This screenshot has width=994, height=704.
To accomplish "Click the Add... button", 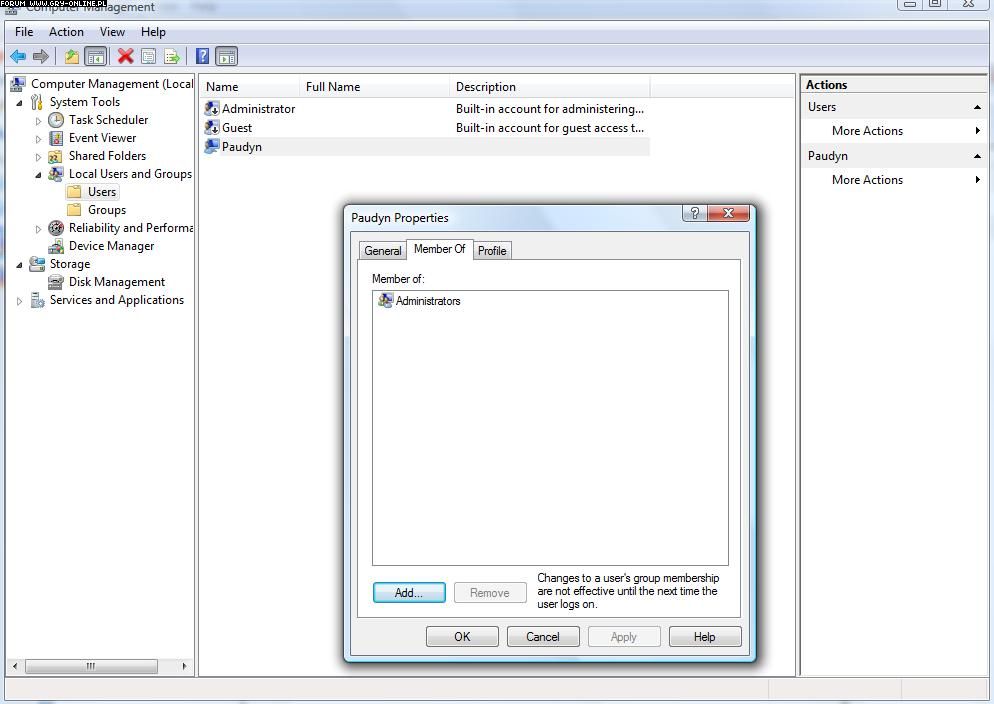I will click(408, 593).
